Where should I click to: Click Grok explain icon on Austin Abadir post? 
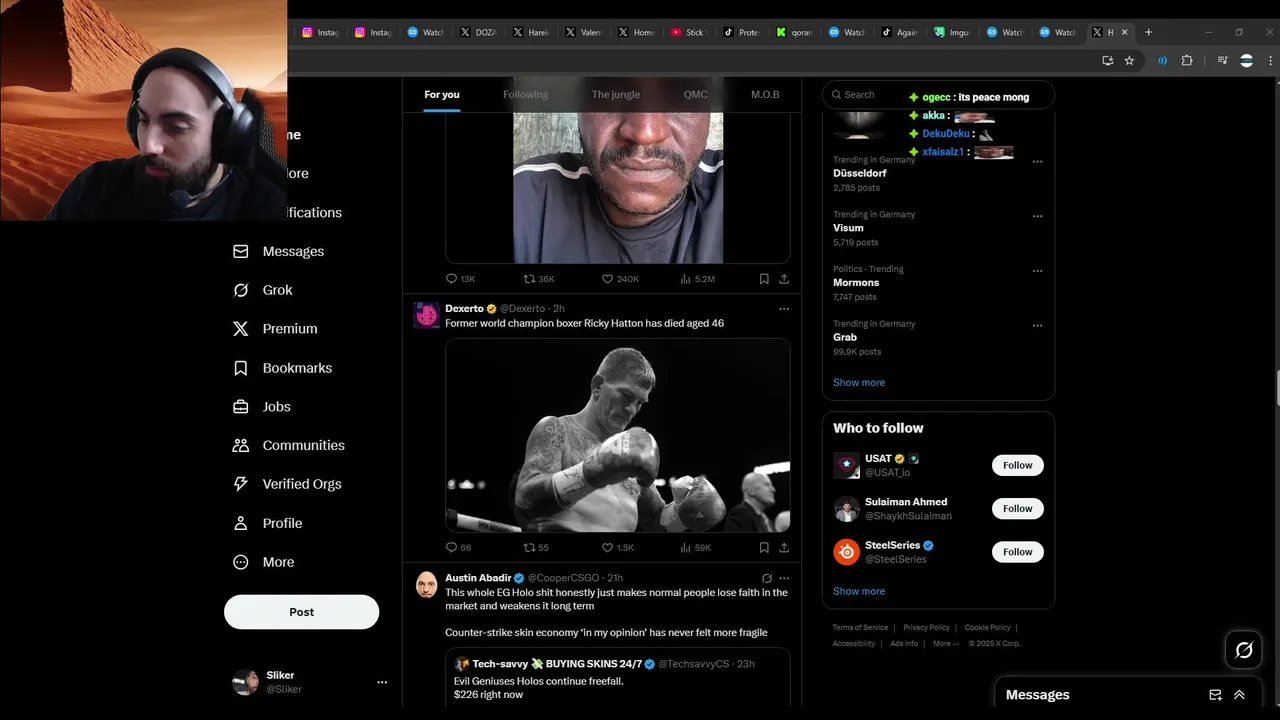766,578
